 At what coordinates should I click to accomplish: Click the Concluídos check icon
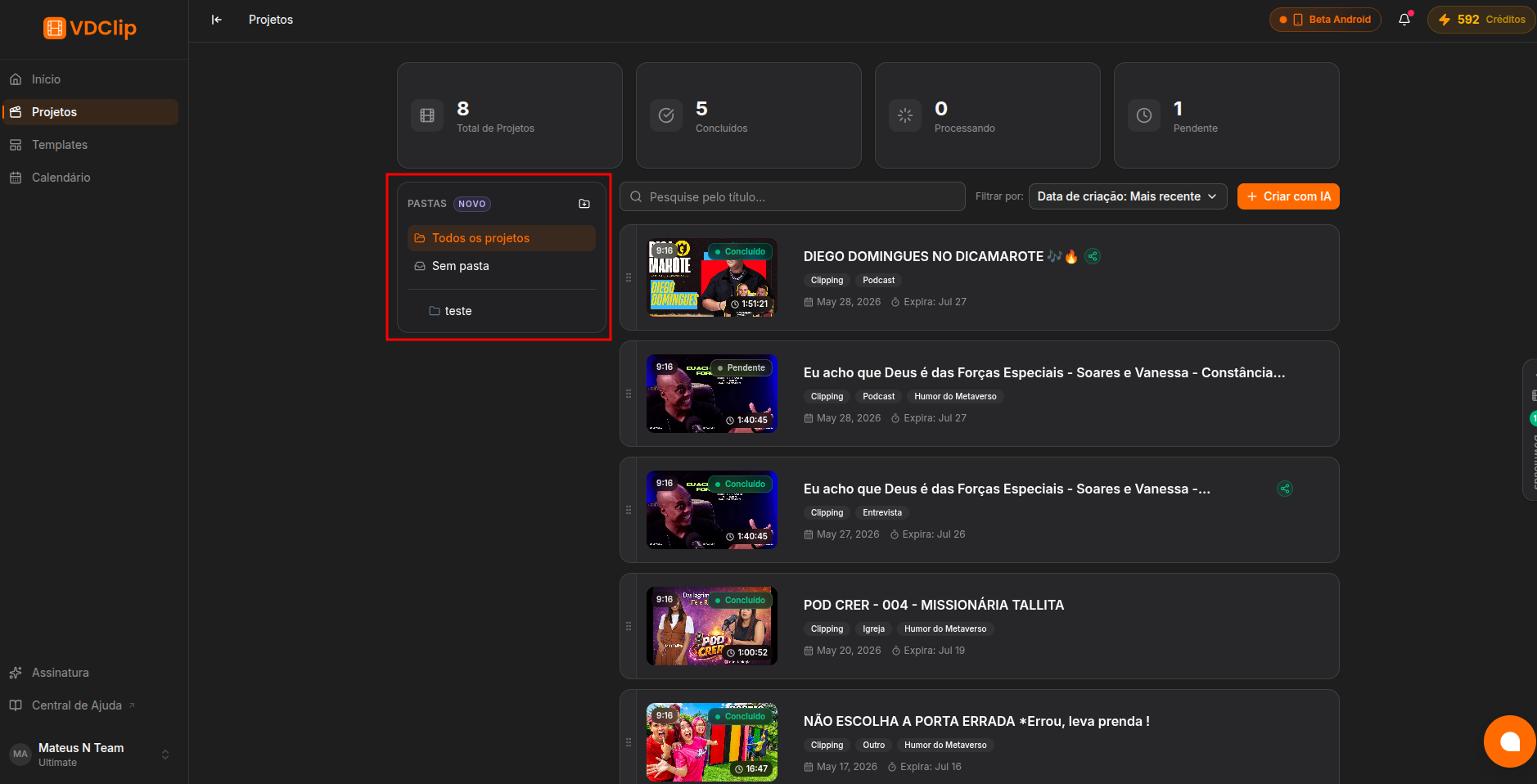(666, 115)
